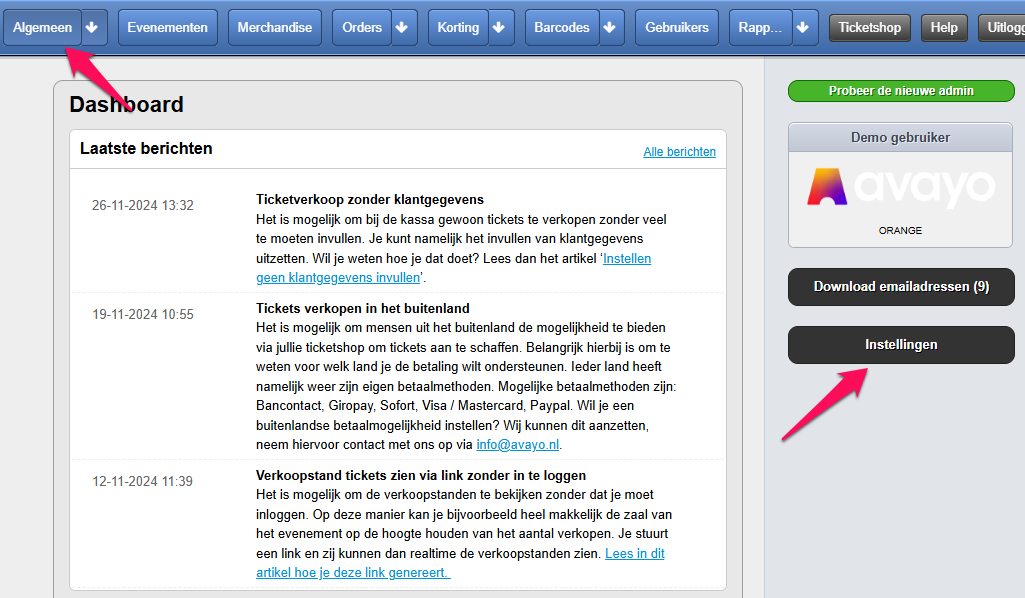Open the Orders menu
This screenshot has width=1025, height=598.
click(361, 27)
